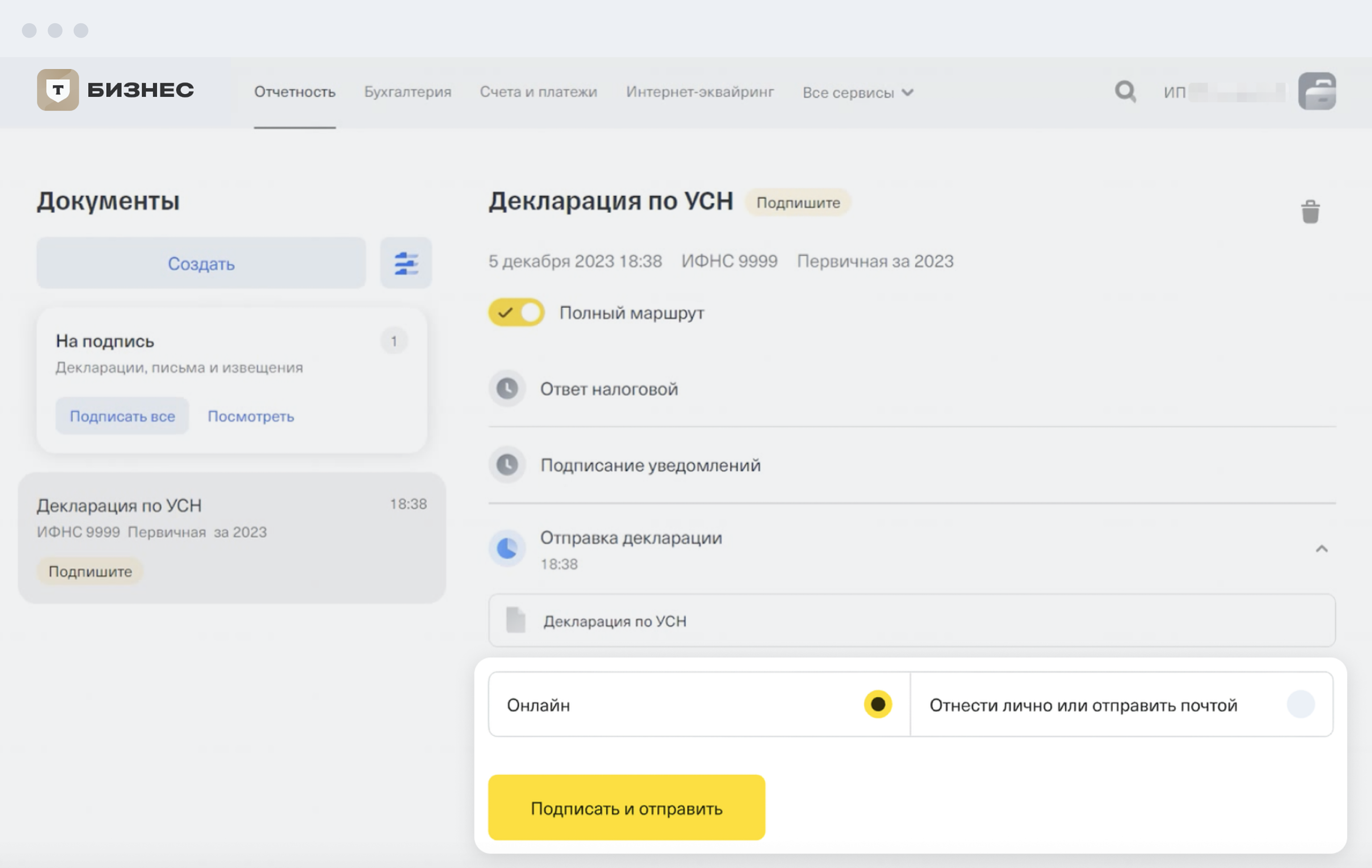Click the T-Business shield logo

[58, 90]
